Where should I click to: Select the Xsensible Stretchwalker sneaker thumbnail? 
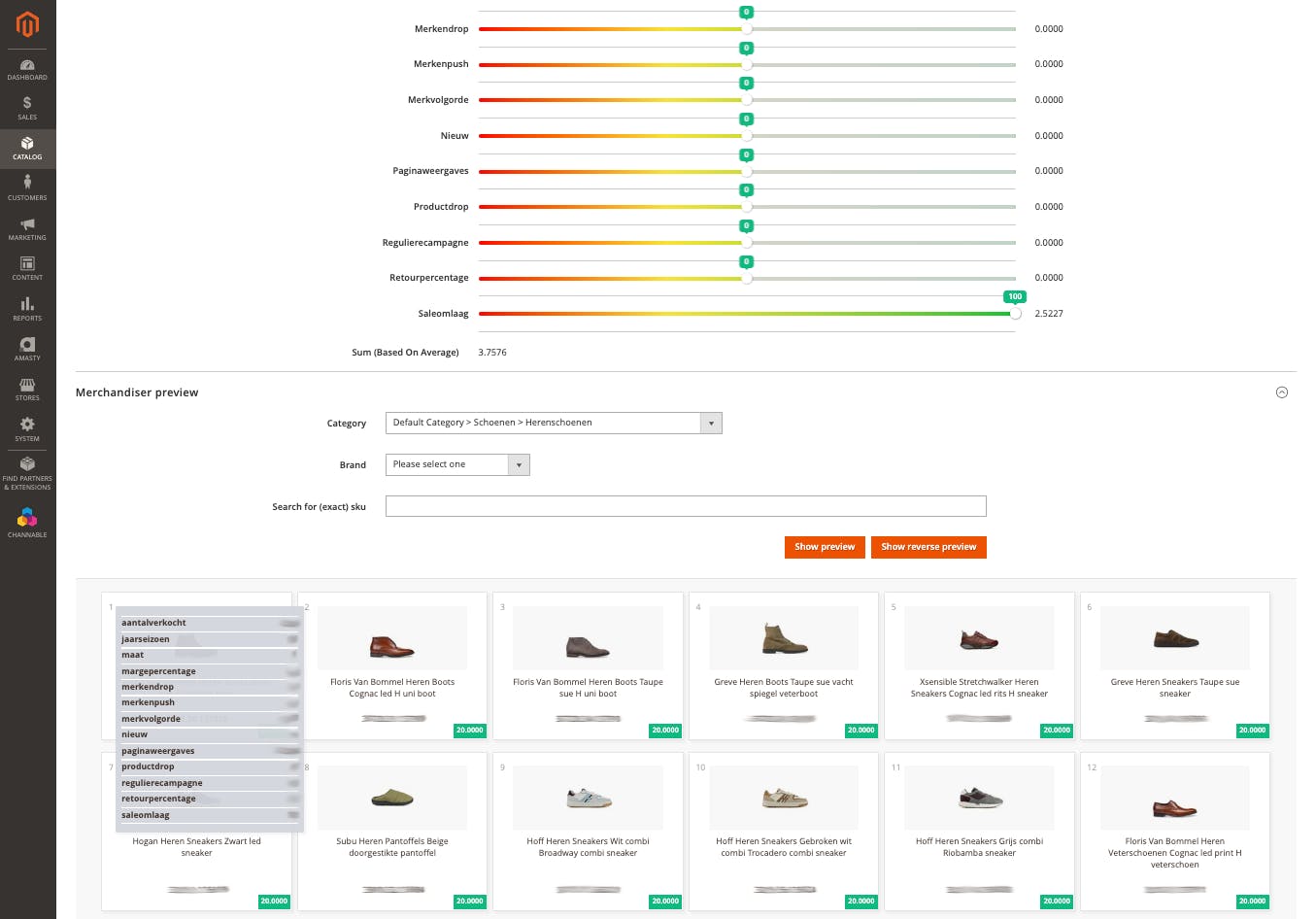click(979, 638)
